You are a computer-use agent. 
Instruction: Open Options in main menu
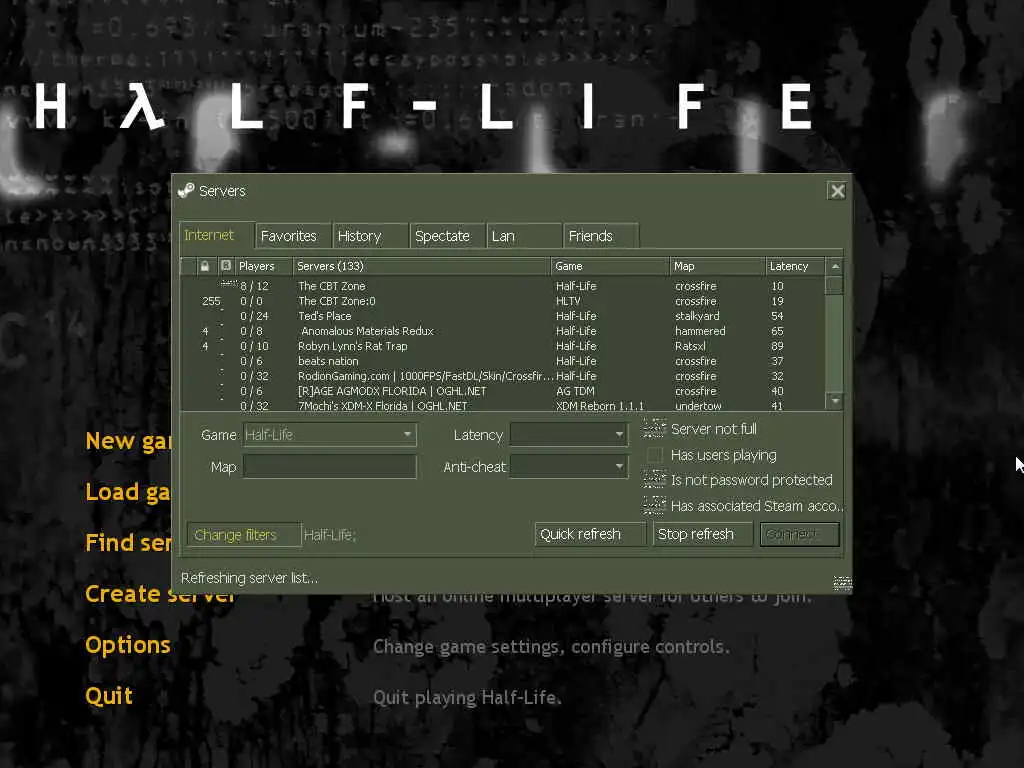click(x=128, y=645)
